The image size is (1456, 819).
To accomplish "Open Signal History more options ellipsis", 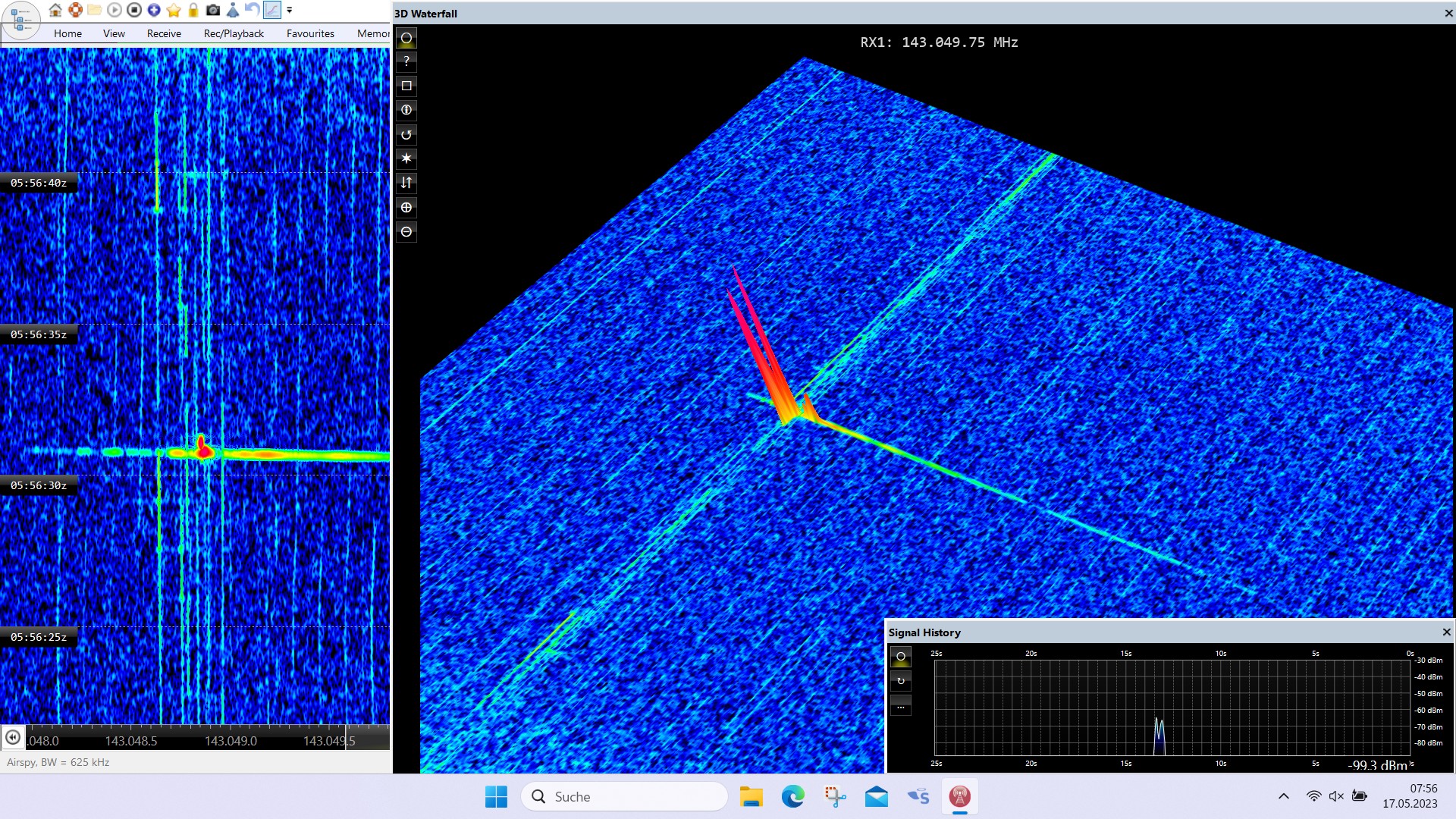I will click(901, 706).
